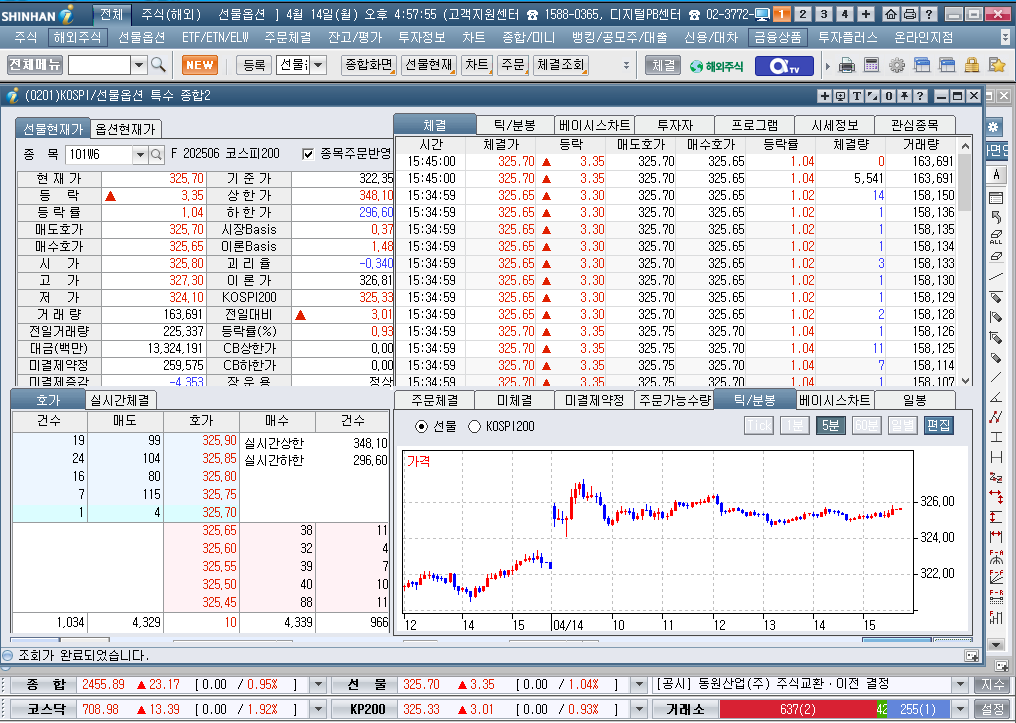Select the erase ALL tool in sidebar
This screenshot has height=723, width=1016.
pos(996,237)
